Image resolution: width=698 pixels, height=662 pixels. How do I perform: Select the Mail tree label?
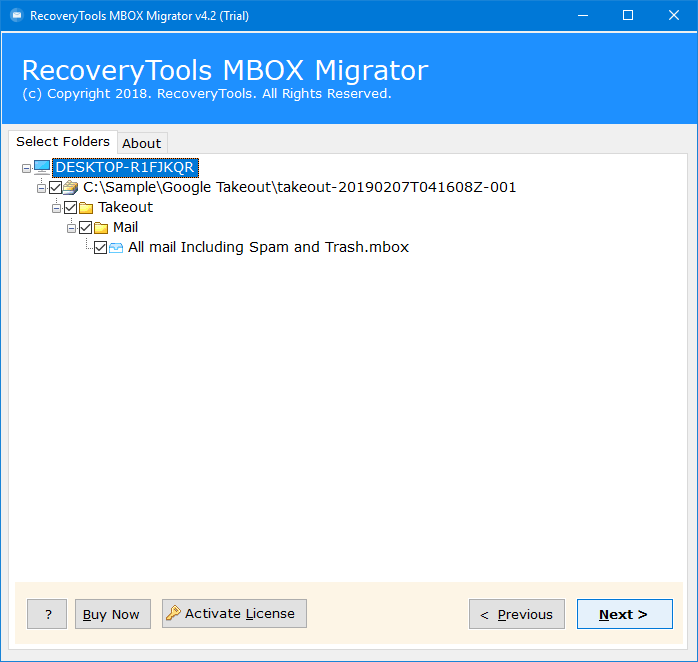click(x=126, y=227)
